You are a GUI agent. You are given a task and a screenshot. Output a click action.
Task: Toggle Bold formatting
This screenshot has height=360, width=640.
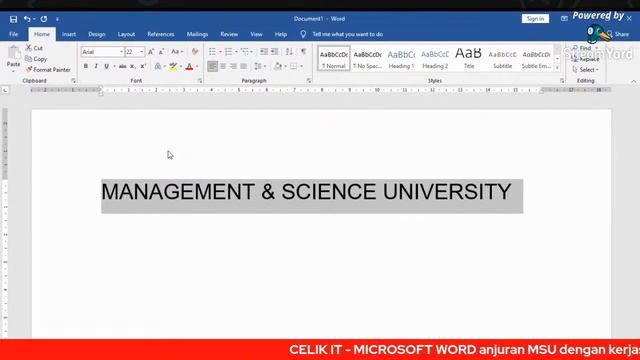86,66
